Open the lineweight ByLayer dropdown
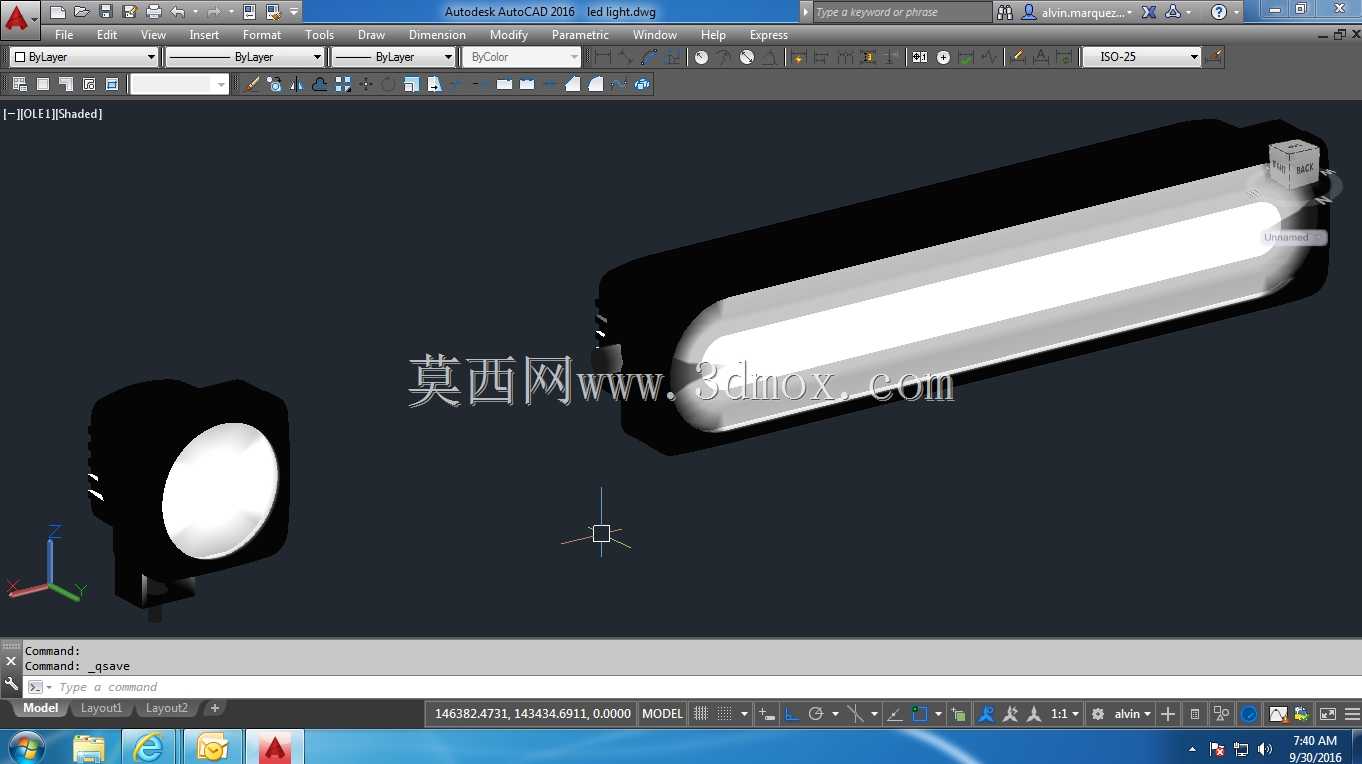Viewport: 1362px width, 764px height. (x=393, y=57)
